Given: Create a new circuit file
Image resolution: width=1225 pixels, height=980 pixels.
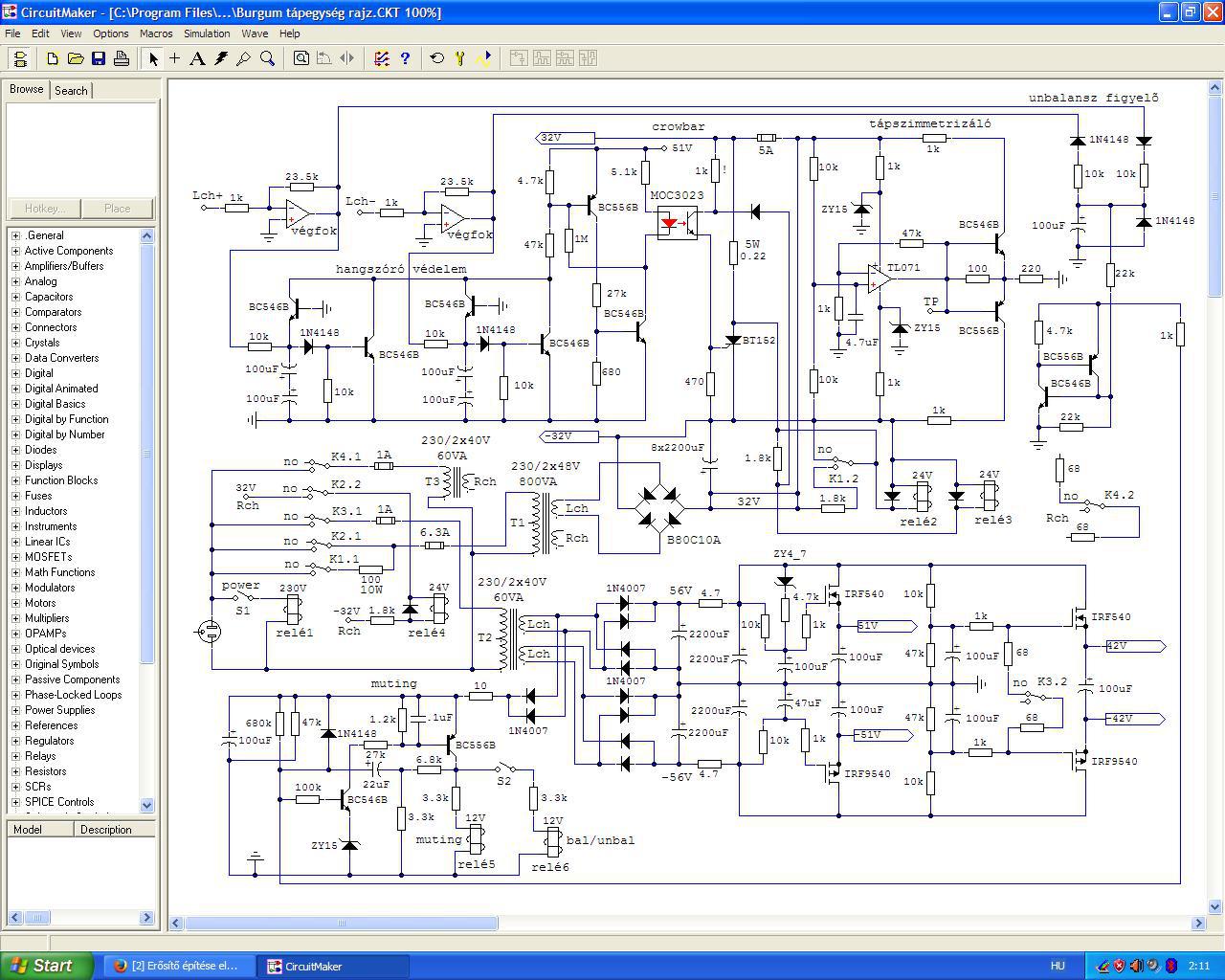Looking at the screenshot, I should tap(53, 58).
